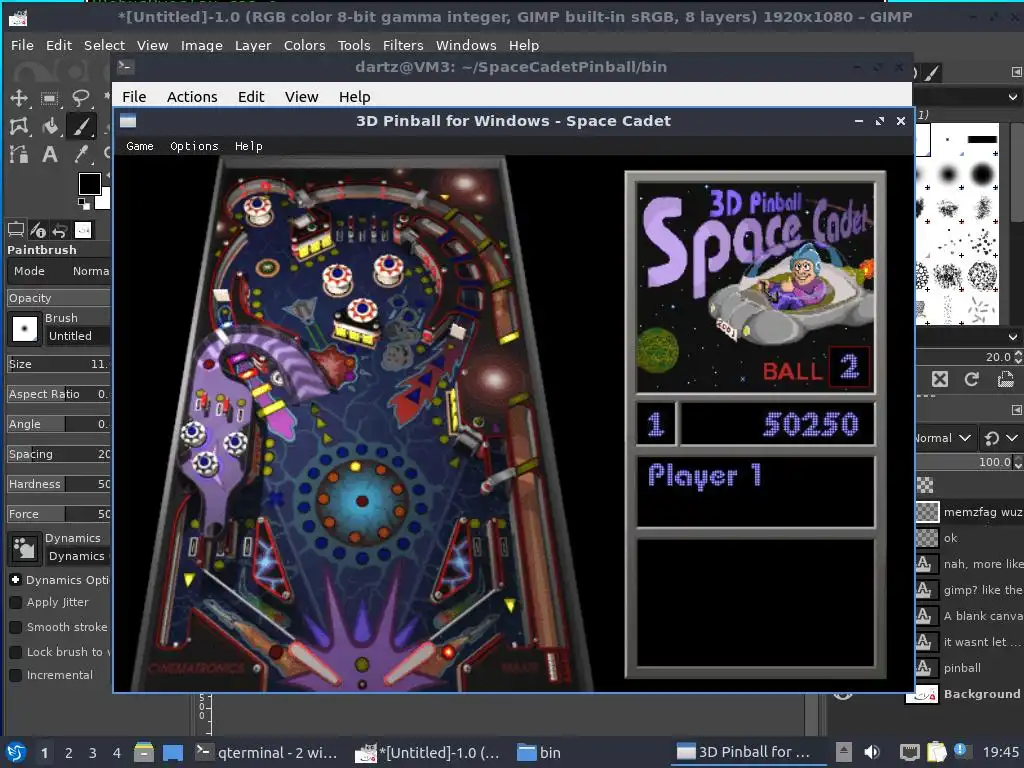Select the Cage Transform tool
This screenshot has width=1024, height=768.
tap(18, 126)
